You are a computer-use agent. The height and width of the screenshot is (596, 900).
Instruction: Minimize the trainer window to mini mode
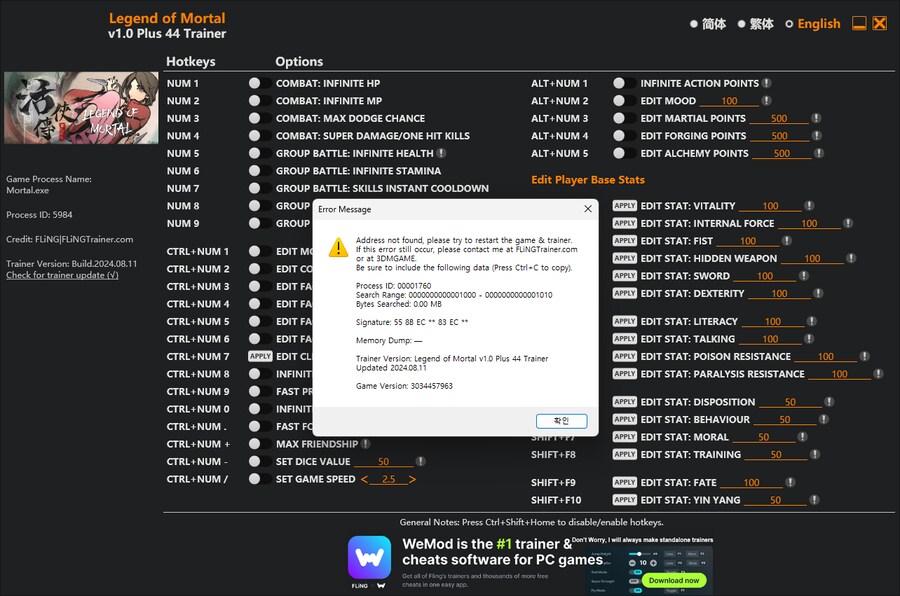(859, 23)
